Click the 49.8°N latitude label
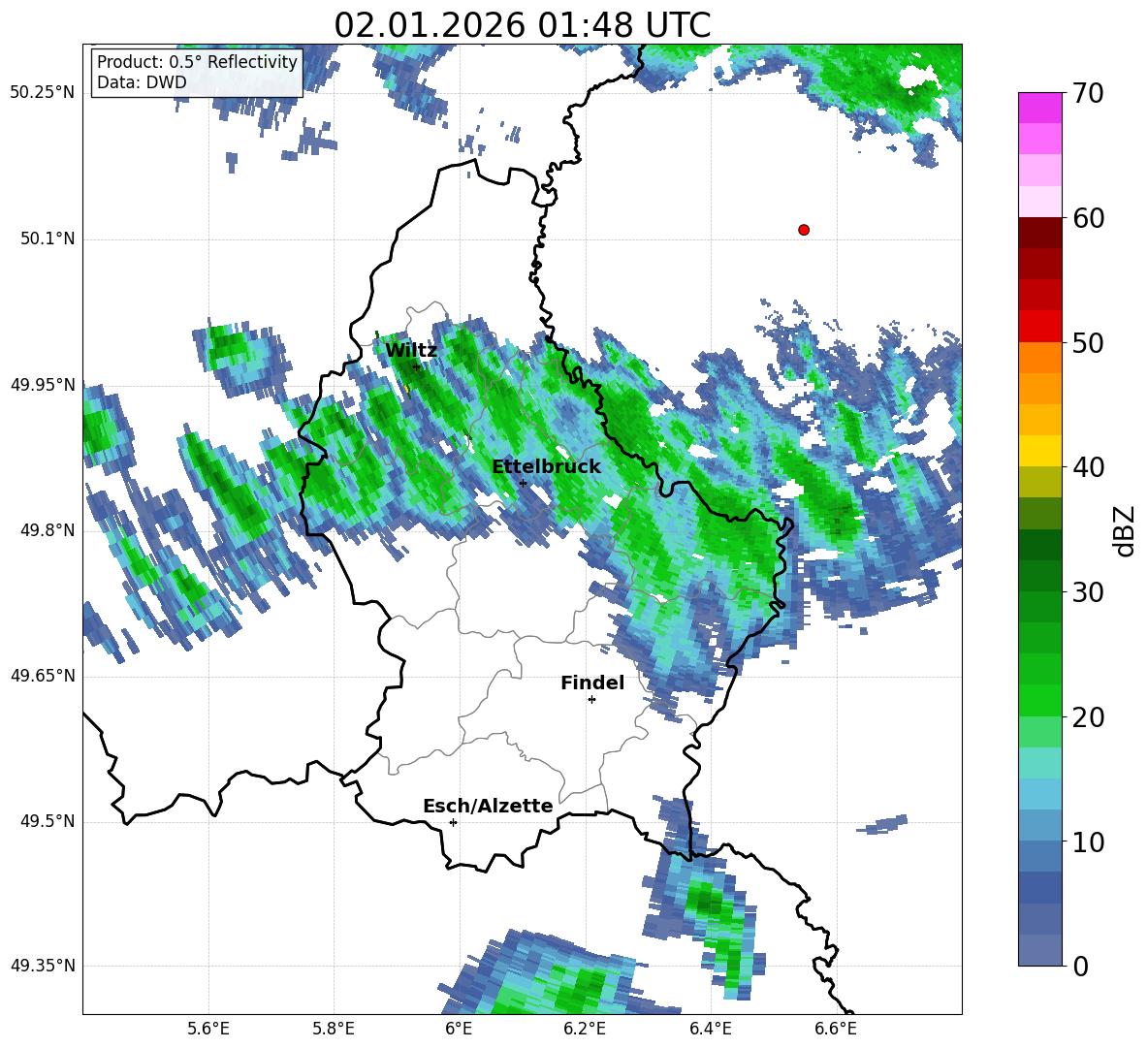This screenshot has height=1048, width=1148. tap(48, 530)
